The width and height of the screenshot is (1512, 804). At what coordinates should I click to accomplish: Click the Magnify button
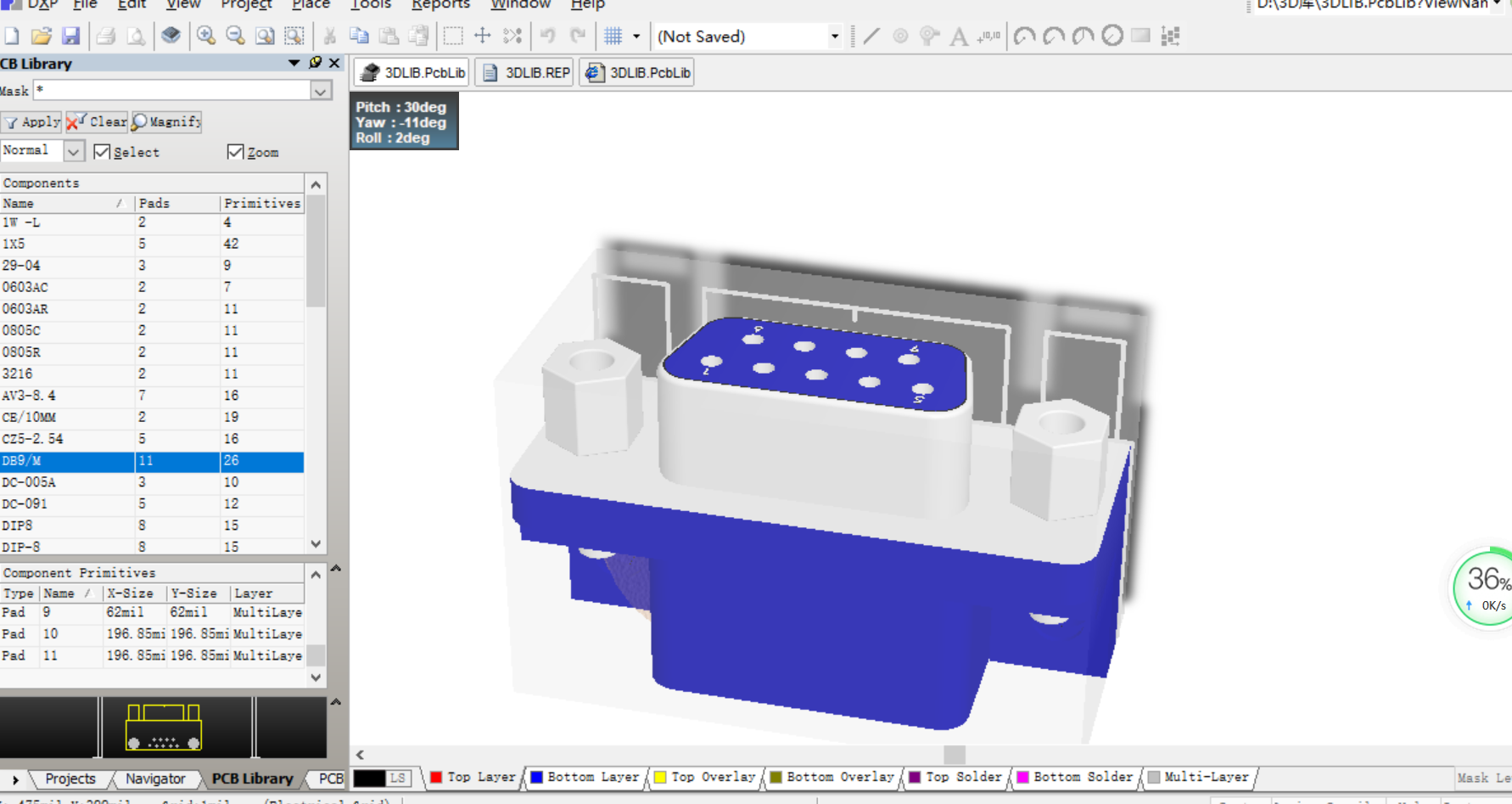tap(167, 121)
